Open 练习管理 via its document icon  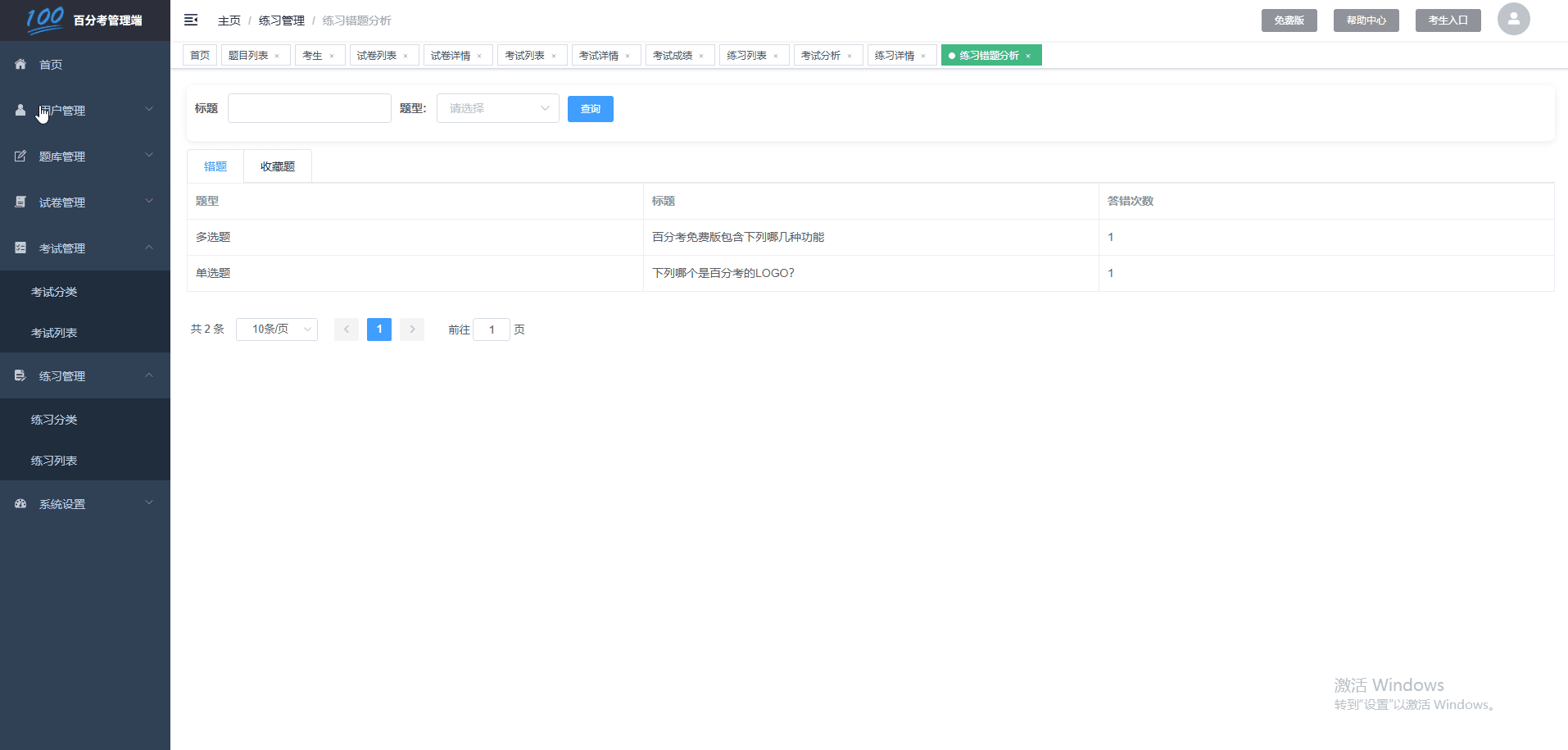[20, 375]
